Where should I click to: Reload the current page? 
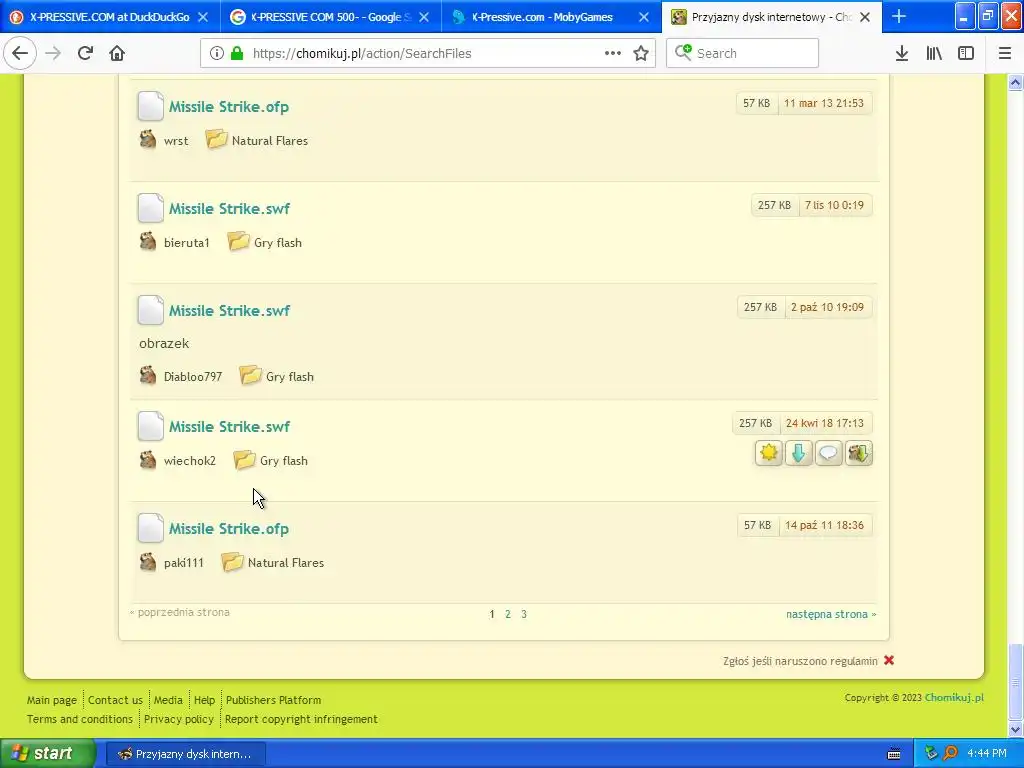(85, 53)
